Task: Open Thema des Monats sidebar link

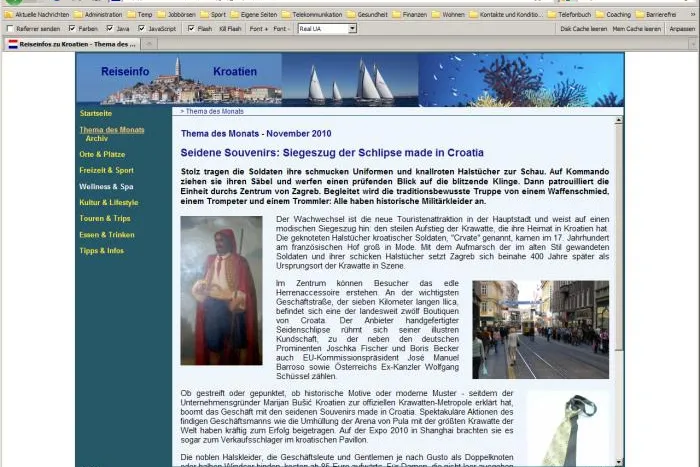Action: [112, 130]
